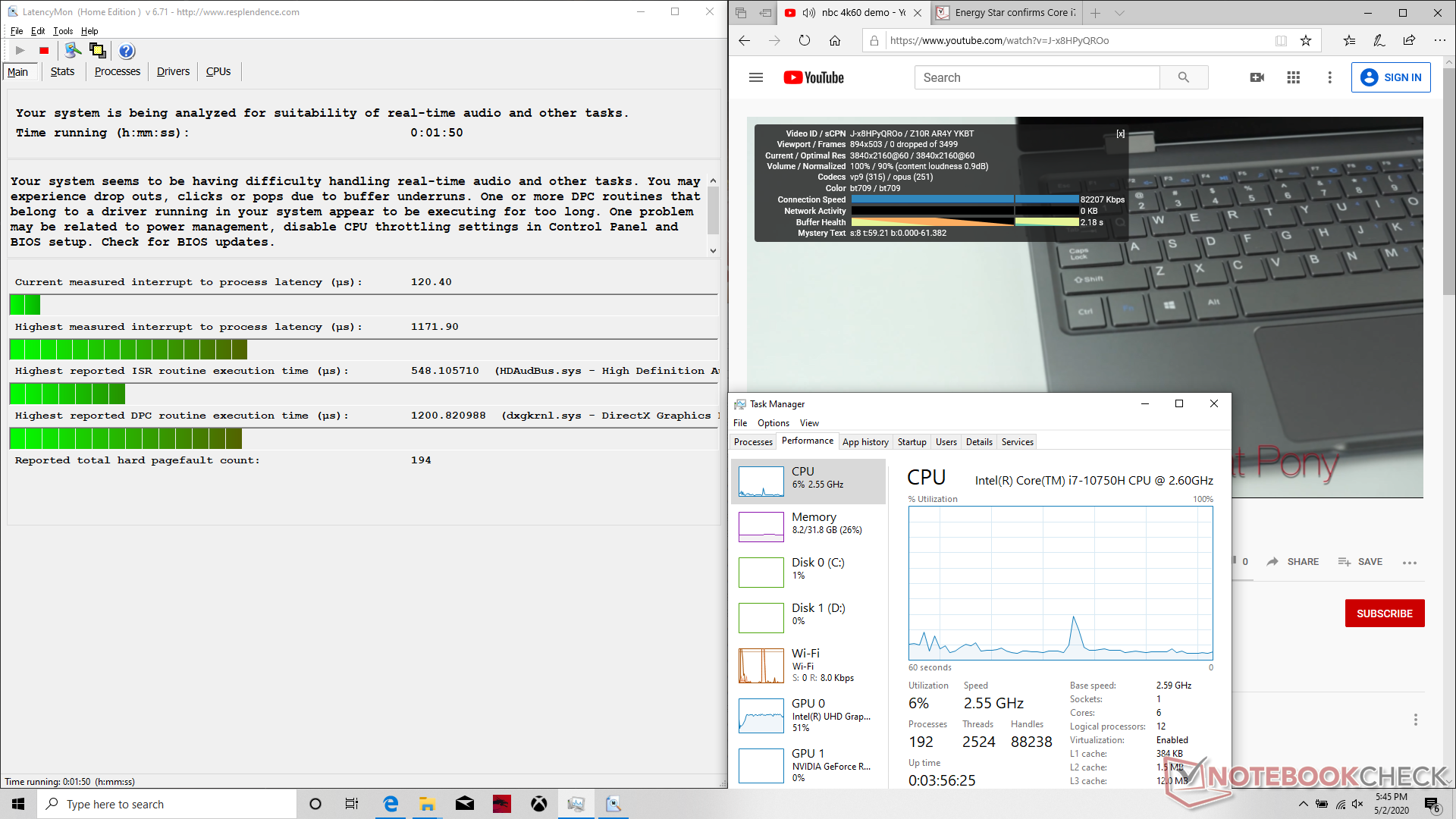The height and width of the screenshot is (819, 1456).
Task: Close stats-for-nerds overlay with [x]
Action: 1120,134
